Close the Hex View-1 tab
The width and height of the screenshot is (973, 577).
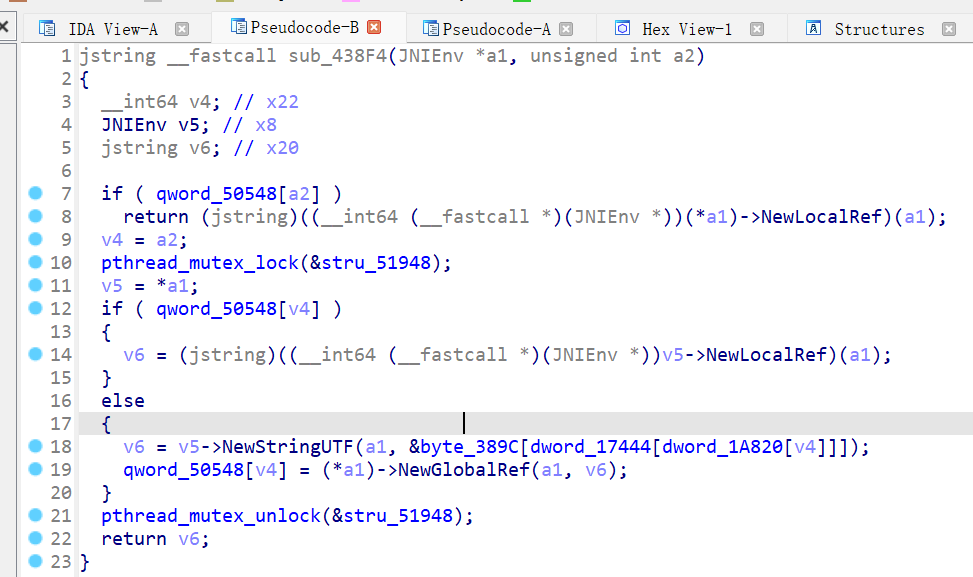pos(756,29)
